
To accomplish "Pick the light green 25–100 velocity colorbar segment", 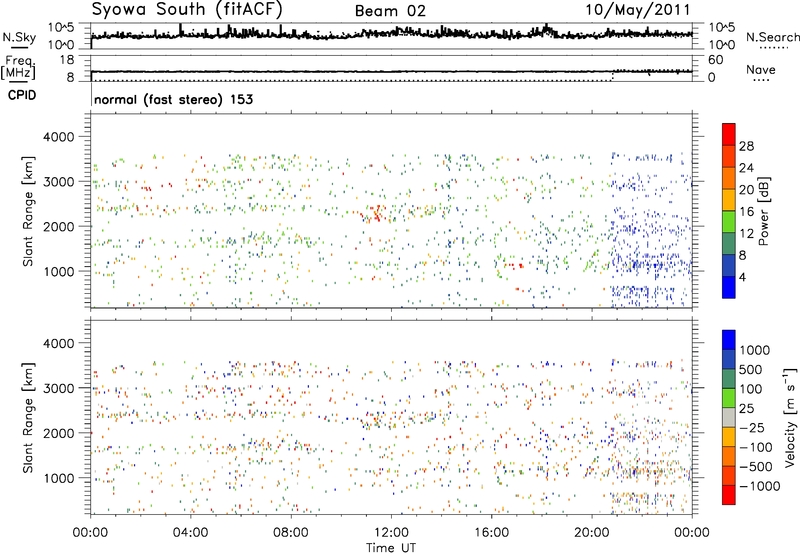I will coord(729,398).
